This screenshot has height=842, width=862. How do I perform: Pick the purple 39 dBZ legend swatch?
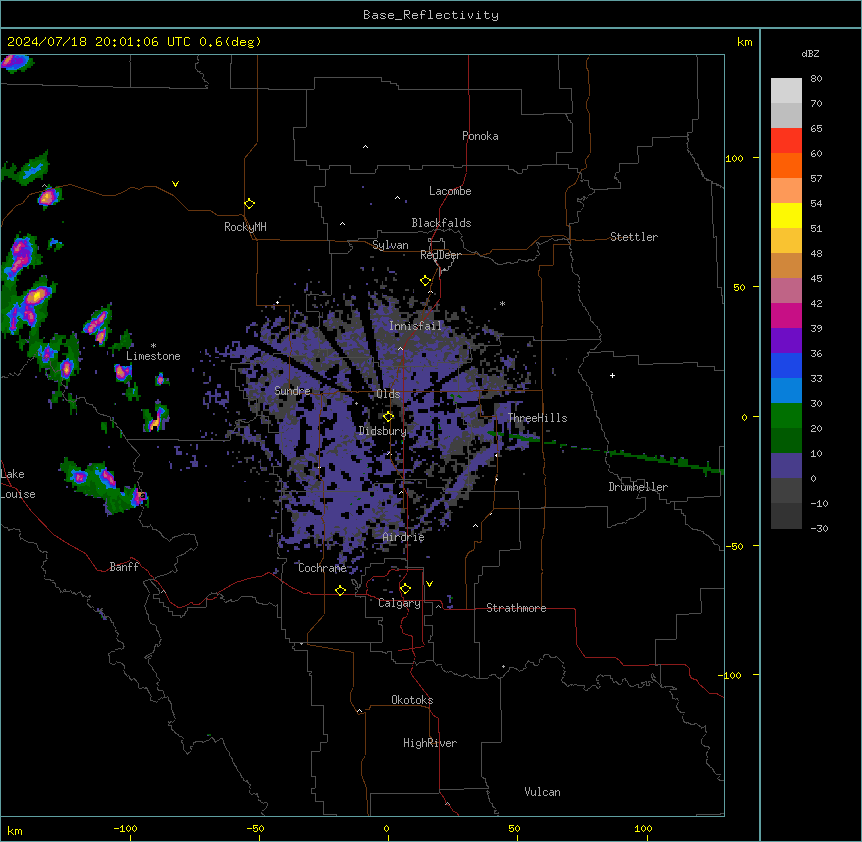click(786, 340)
